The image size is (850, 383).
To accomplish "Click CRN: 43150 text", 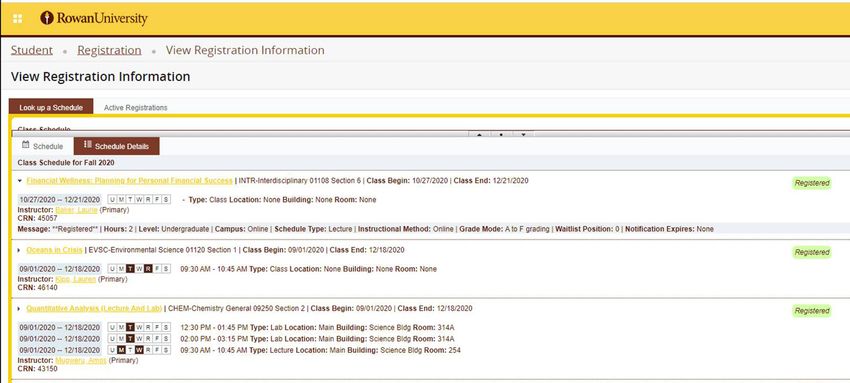I will pyautogui.click(x=37, y=369).
